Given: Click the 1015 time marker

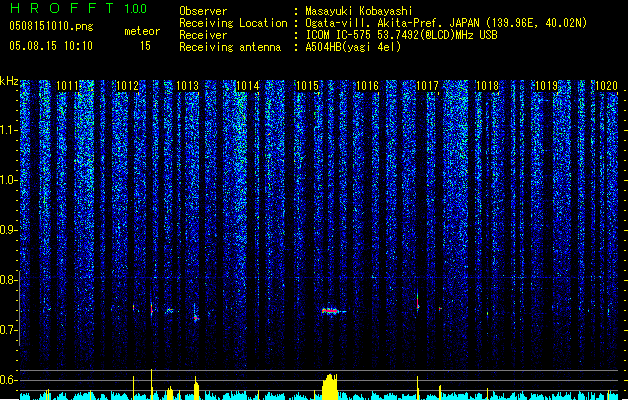Looking at the screenshot, I should point(307,86).
